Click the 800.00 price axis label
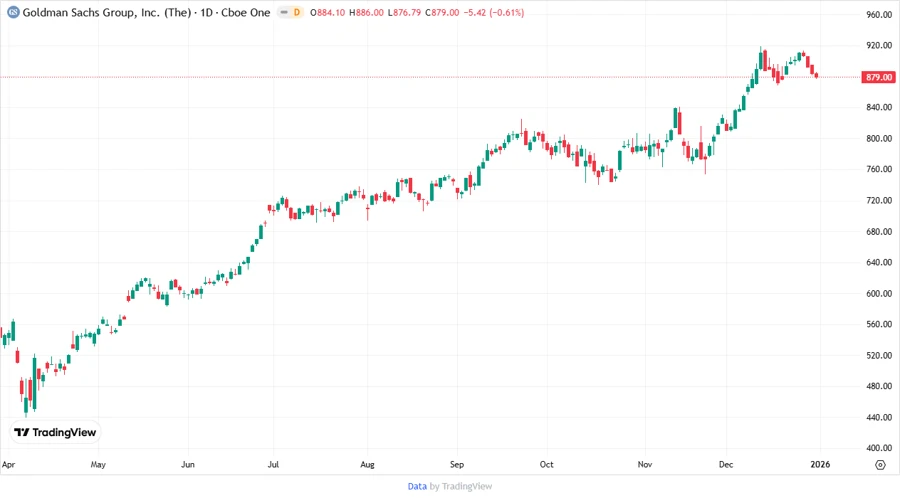900x498 pixels. (879, 138)
